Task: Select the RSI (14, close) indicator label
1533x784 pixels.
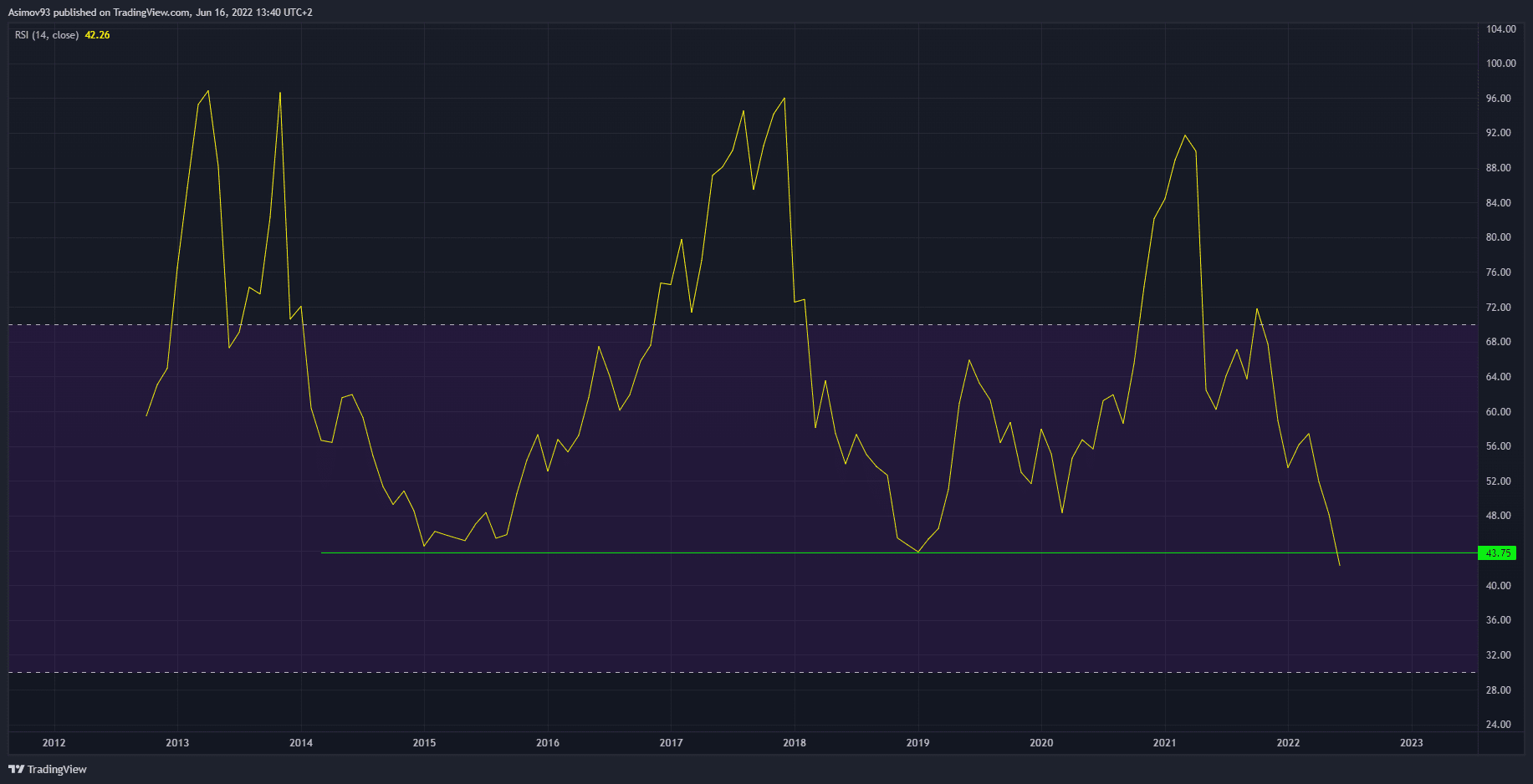Action: point(47,35)
